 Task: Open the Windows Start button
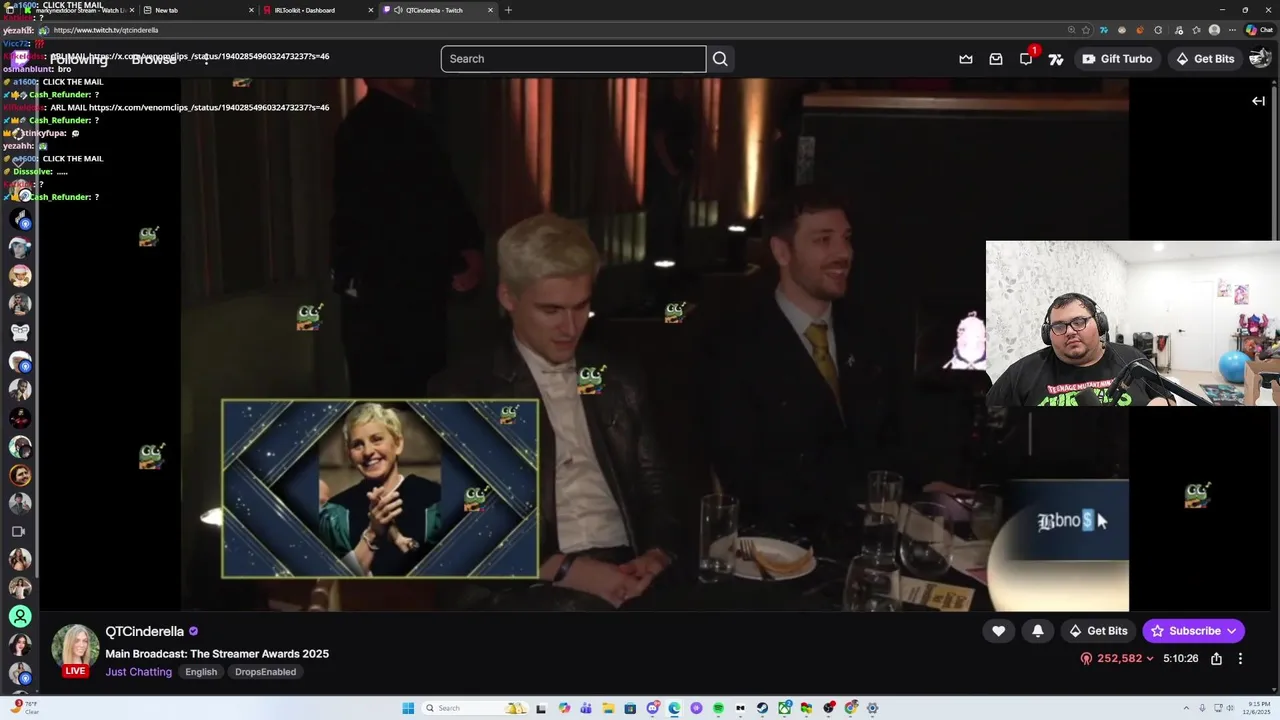(408, 708)
